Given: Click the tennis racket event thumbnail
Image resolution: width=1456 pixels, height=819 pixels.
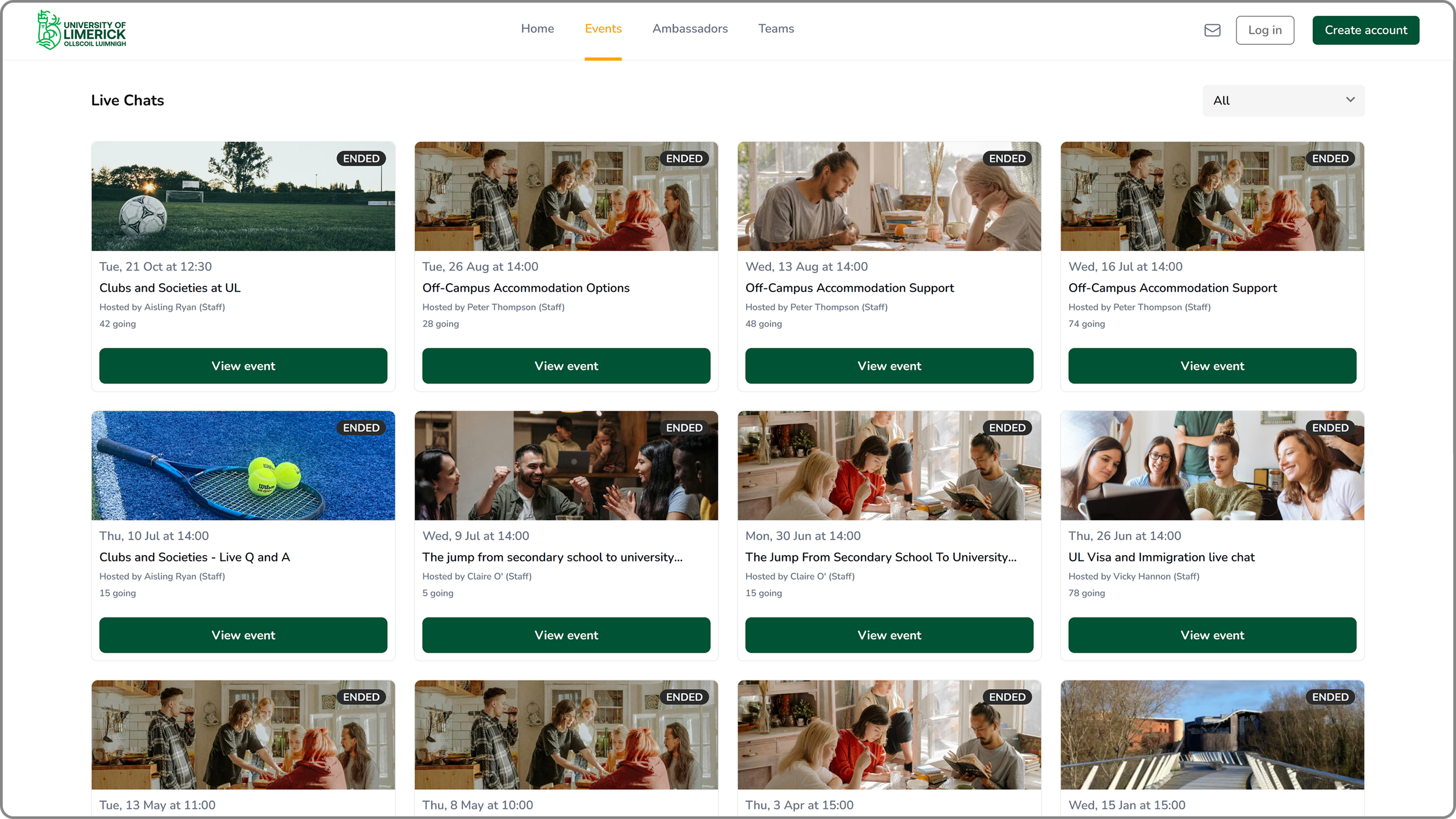Looking at the screenshot, I should coord(243,465).
